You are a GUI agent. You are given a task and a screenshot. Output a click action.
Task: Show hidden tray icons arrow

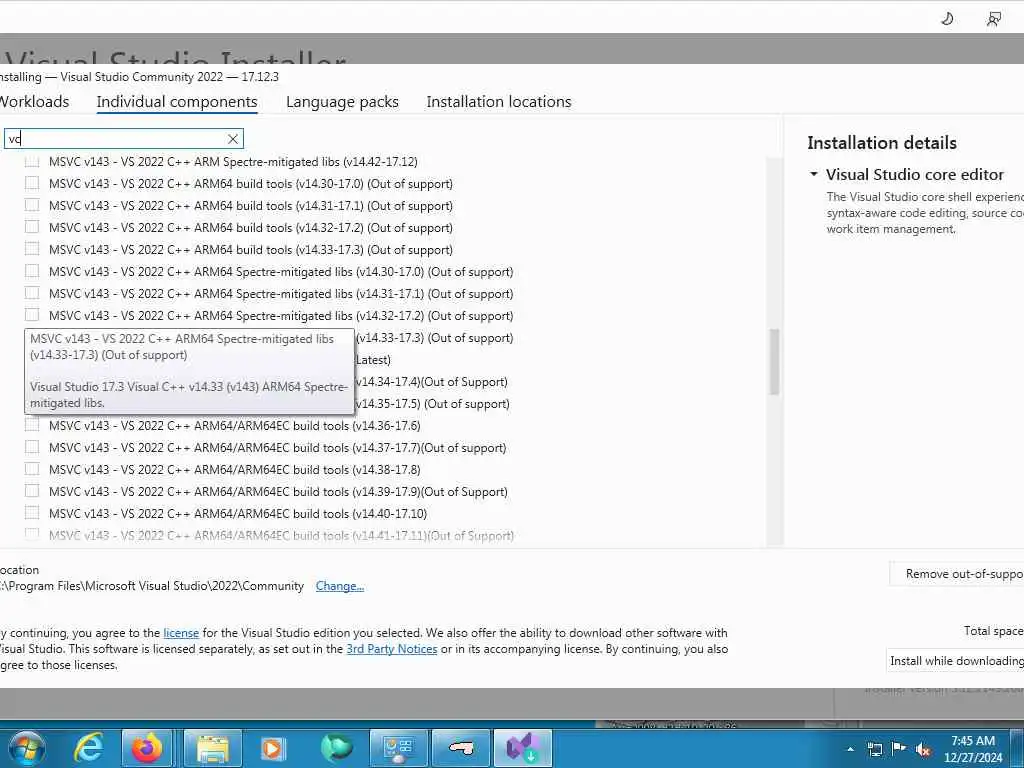[850, 749]
